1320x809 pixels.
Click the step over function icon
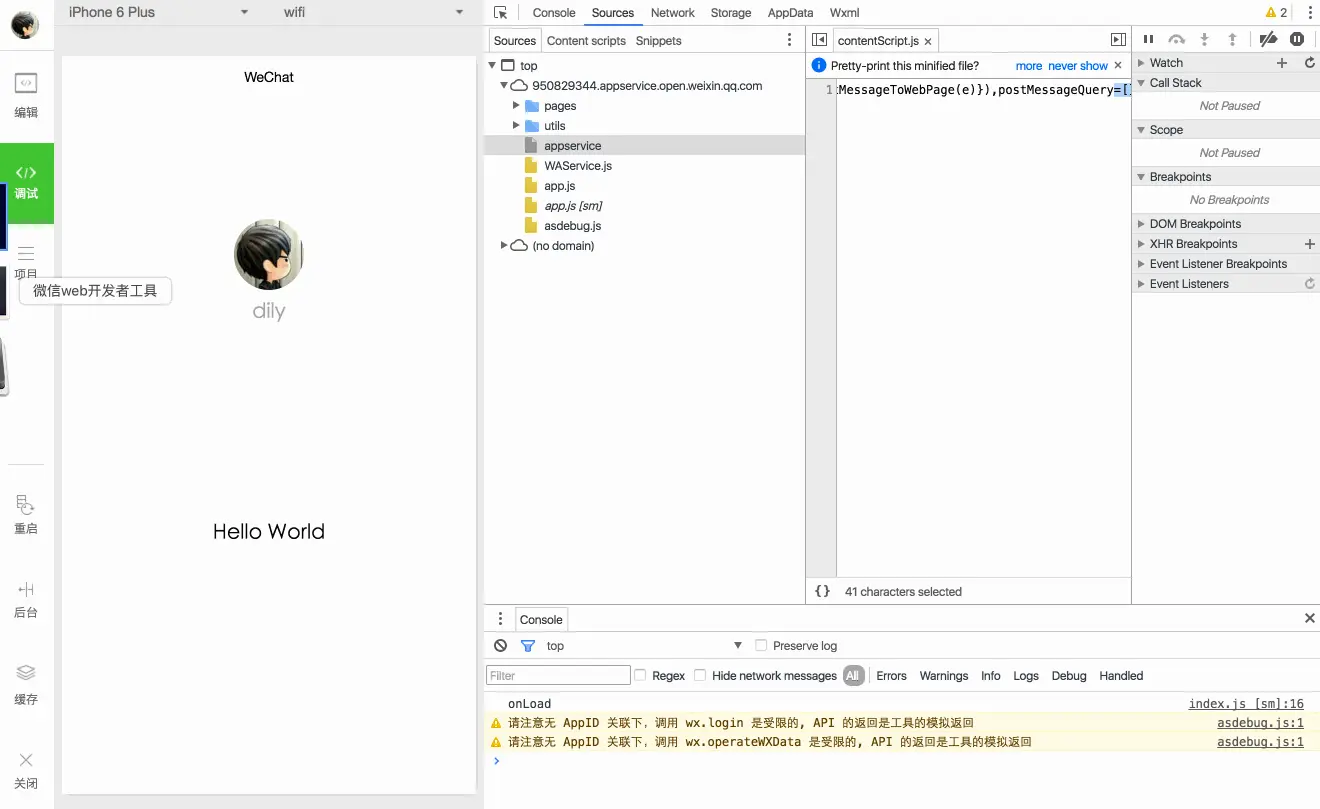point(1177,39)
